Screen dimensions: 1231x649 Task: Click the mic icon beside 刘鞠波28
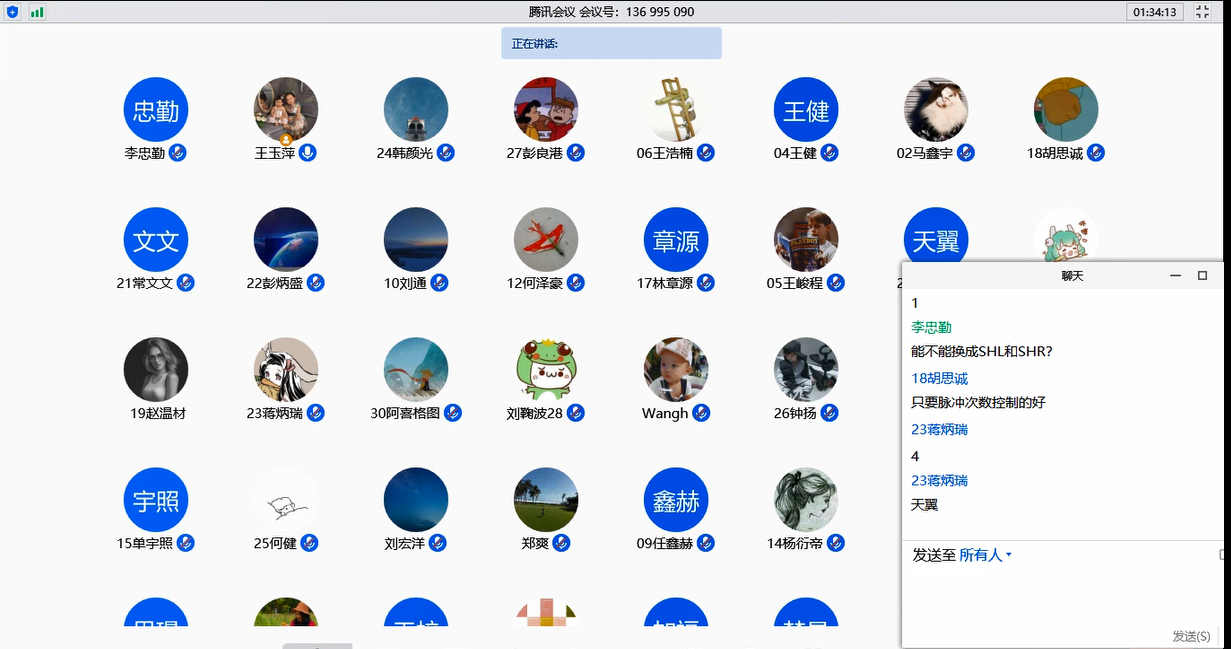pyautogui.click(x=576, y=413)
